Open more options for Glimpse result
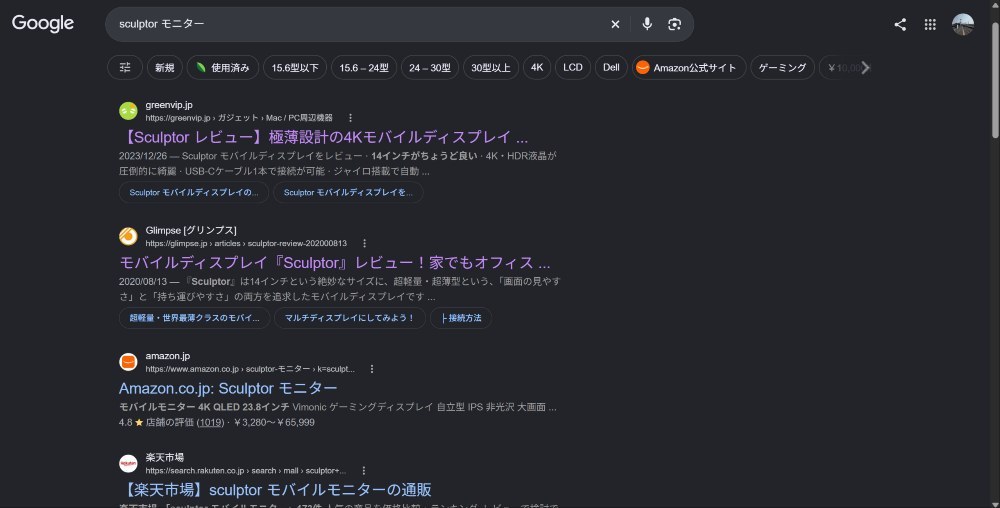 (364, 243)
